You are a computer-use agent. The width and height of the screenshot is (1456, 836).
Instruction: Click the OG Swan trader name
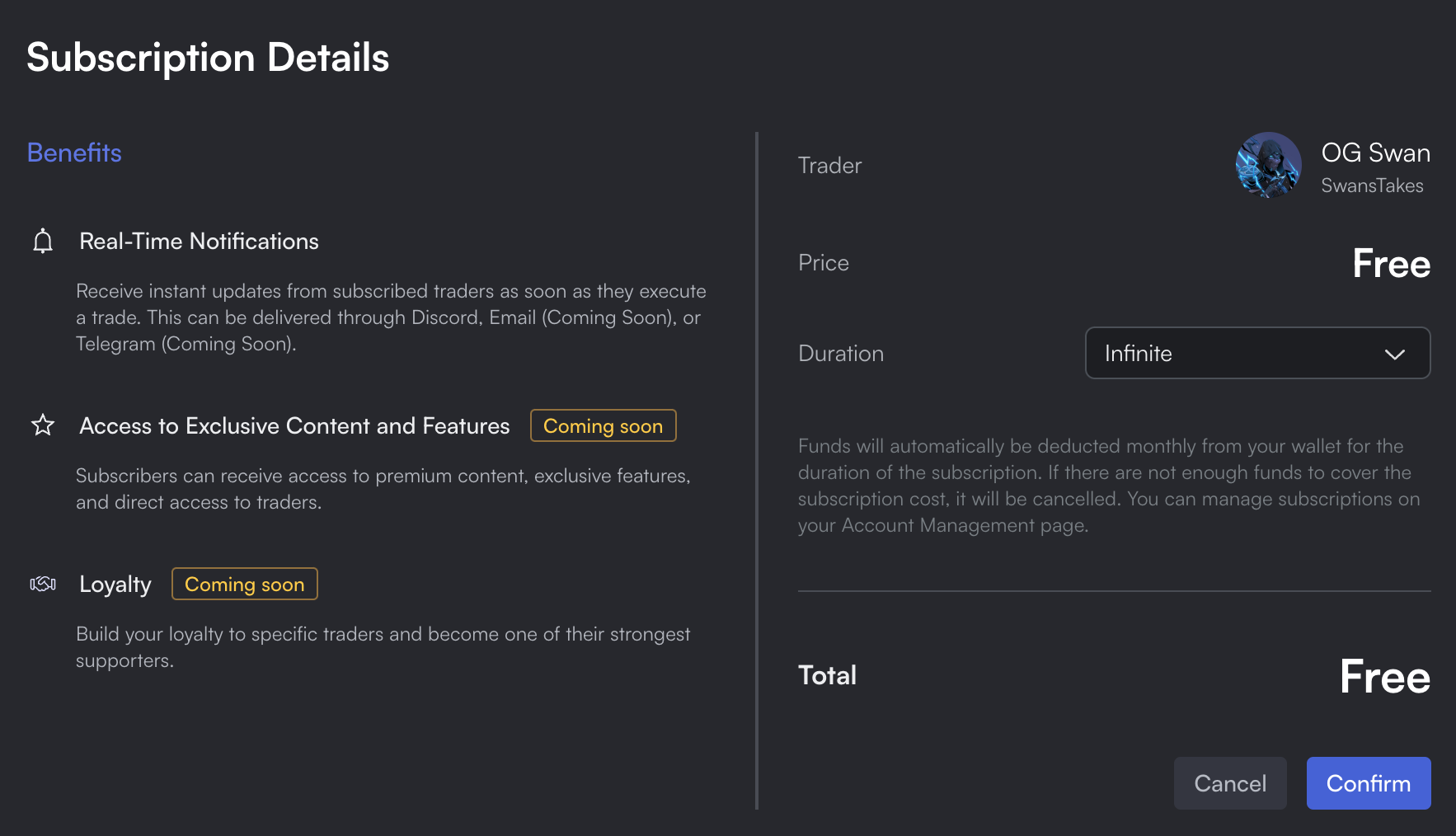[1375, 153]
